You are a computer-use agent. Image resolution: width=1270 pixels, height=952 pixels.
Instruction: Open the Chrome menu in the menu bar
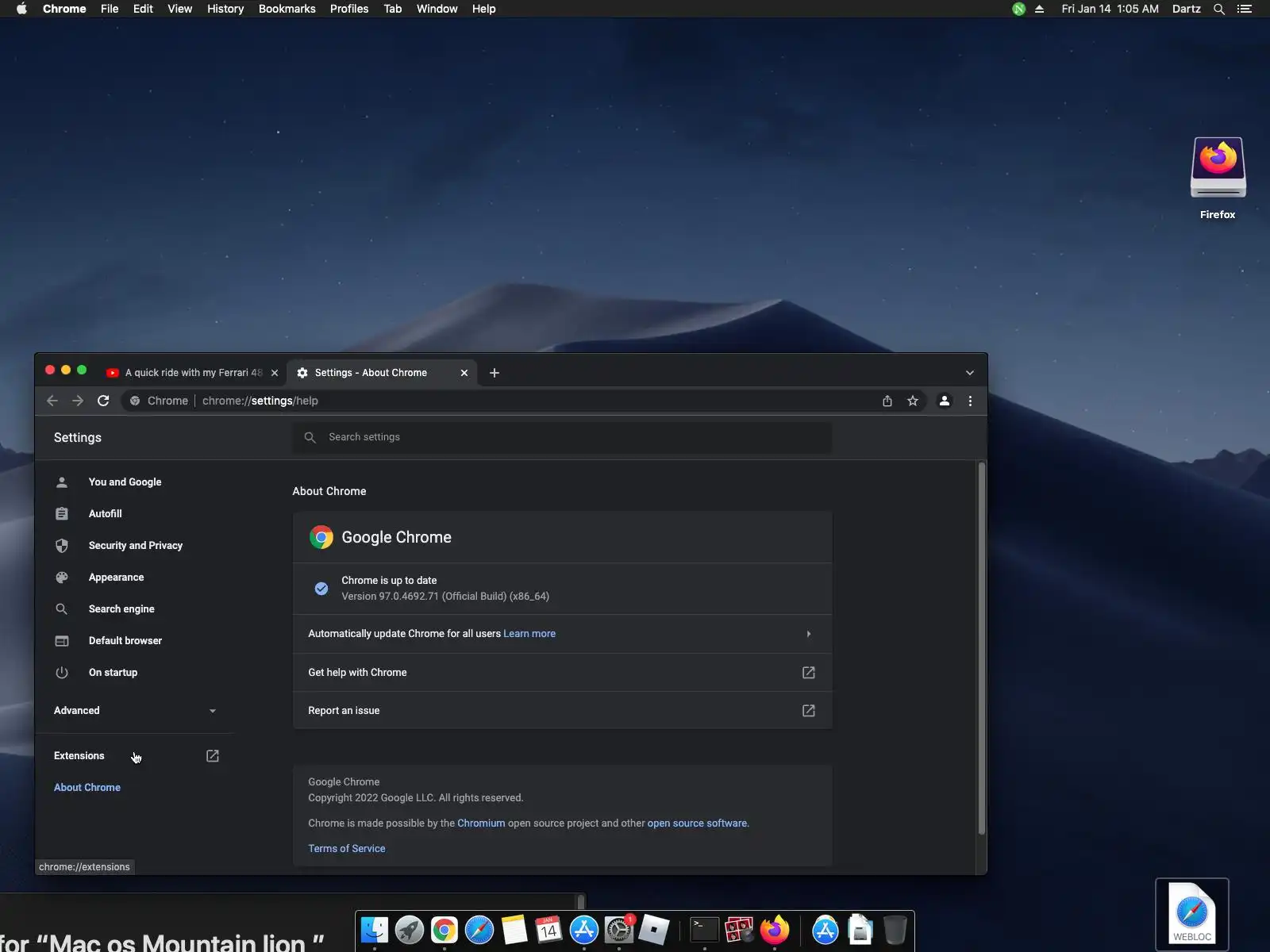point(64,9)
